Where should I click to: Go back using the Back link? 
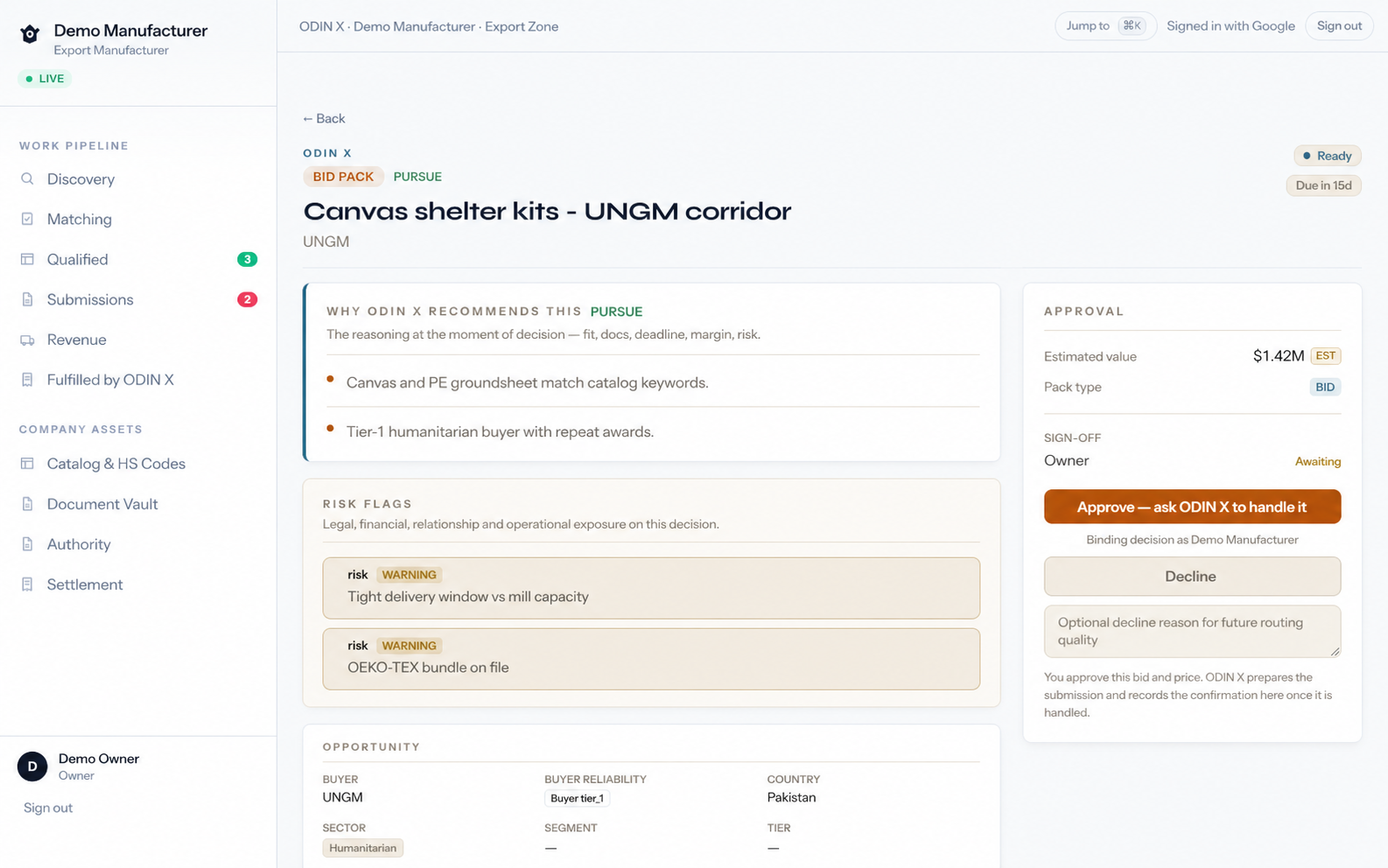[x=324, y=118]
